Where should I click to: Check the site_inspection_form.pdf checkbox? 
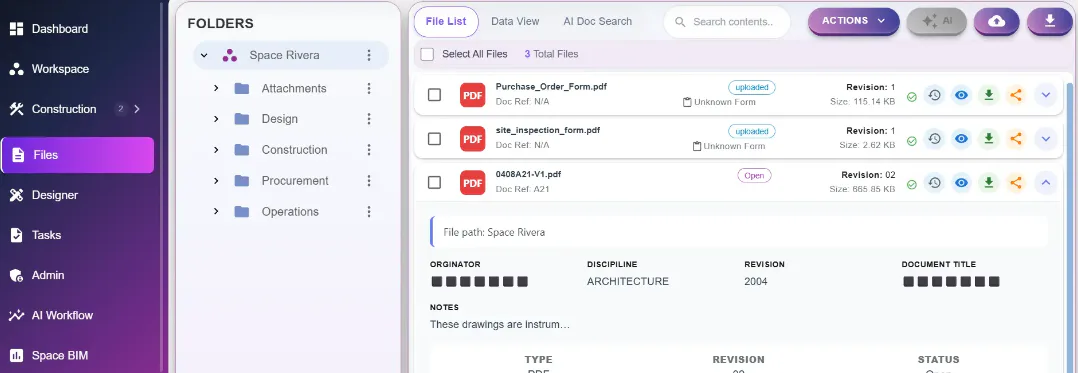point(434,139)
